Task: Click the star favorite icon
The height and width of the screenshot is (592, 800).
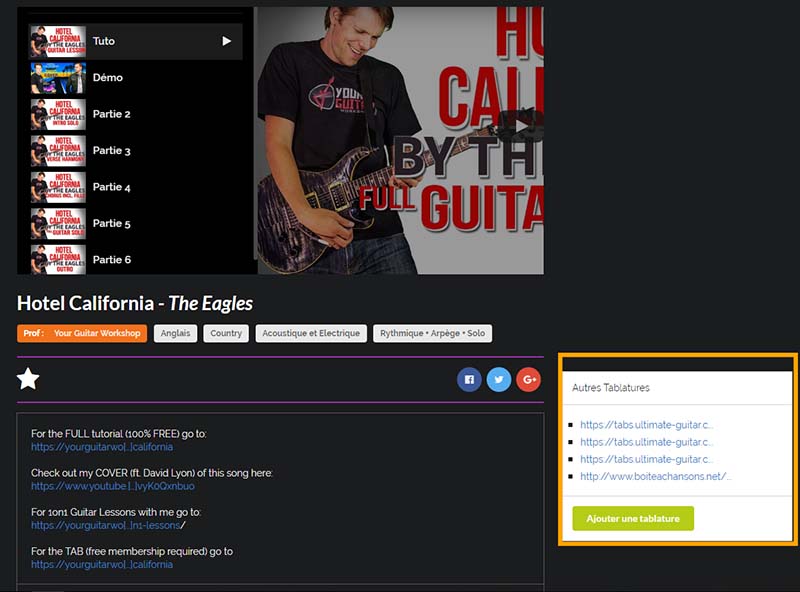Action: (28, 379)
